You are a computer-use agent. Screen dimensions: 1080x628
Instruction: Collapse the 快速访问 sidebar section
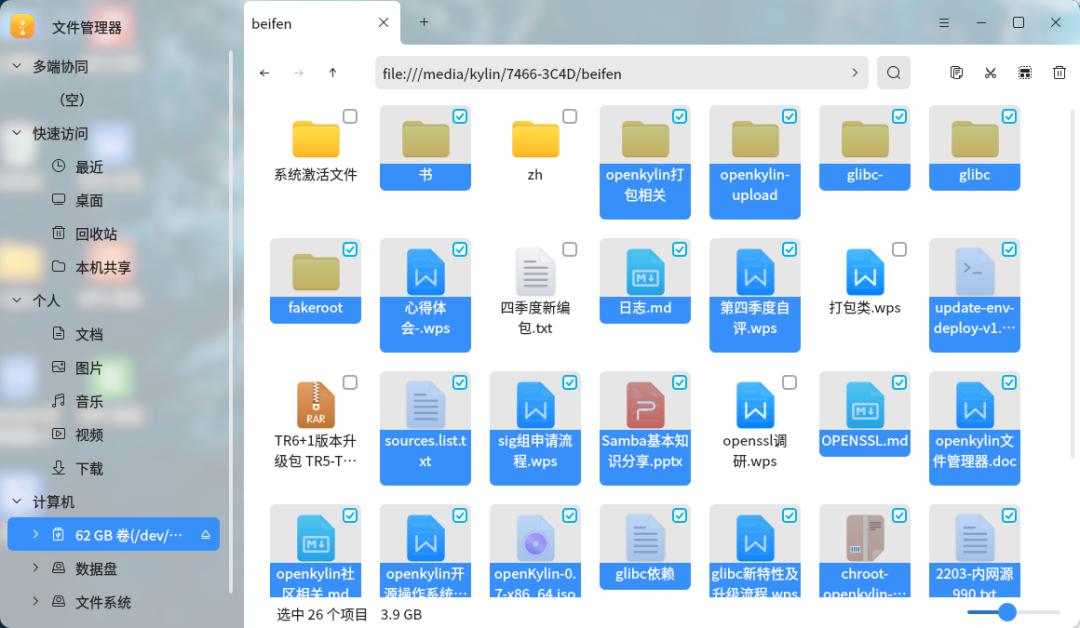click(x=16, y=133)
